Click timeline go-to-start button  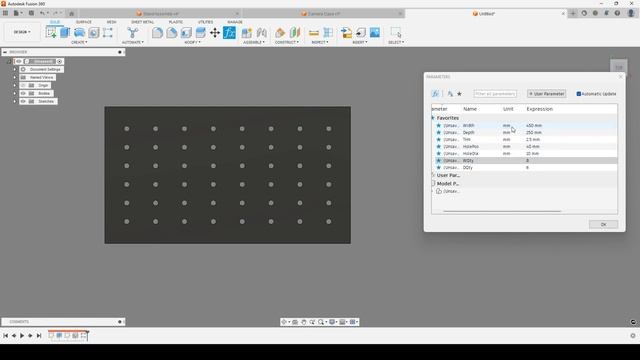pyautogui.click(x=6, y=336)
